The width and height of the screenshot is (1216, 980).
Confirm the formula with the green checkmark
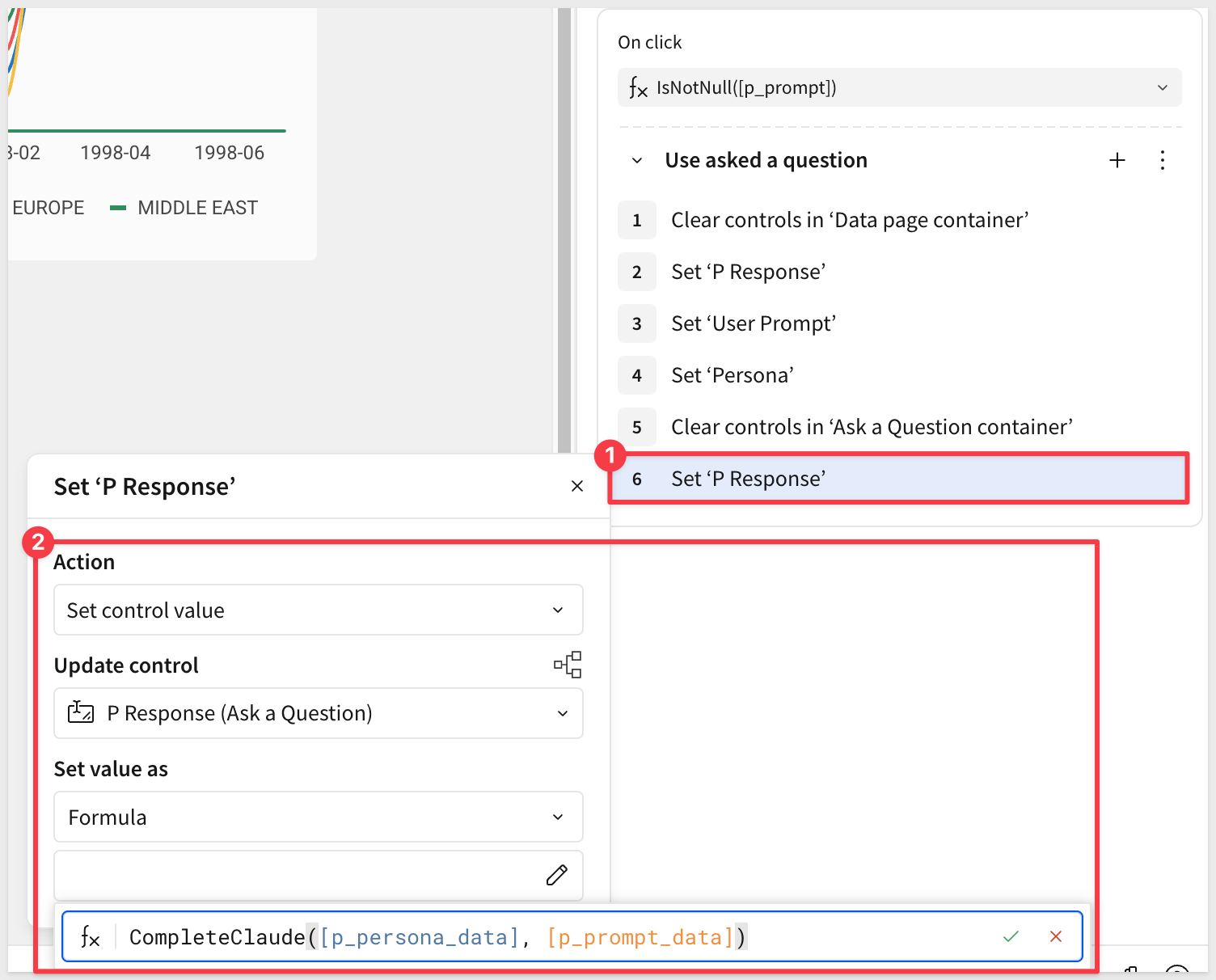click(1011, 936)
